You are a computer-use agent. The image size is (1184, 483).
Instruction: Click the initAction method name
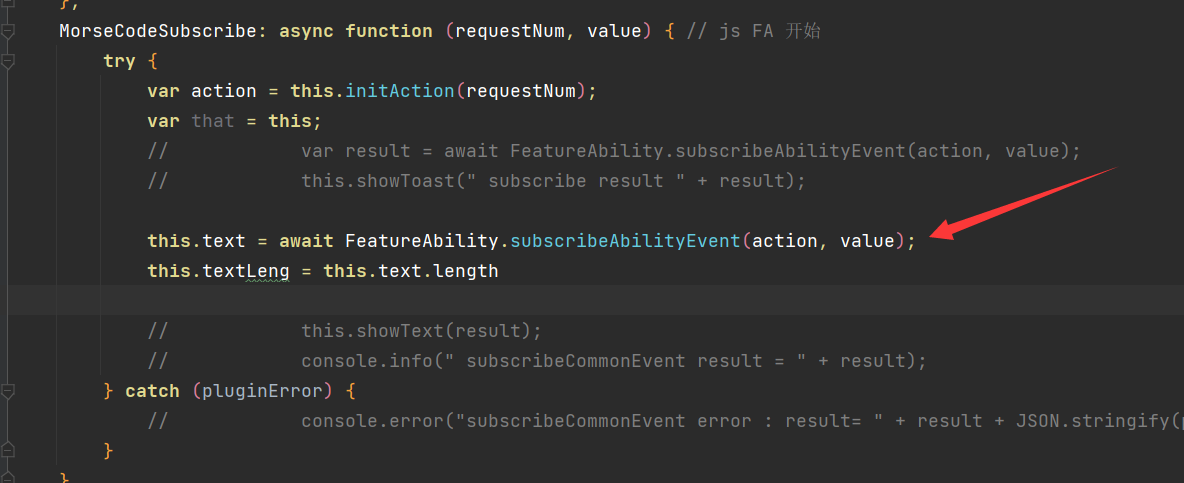pos(400,91)
